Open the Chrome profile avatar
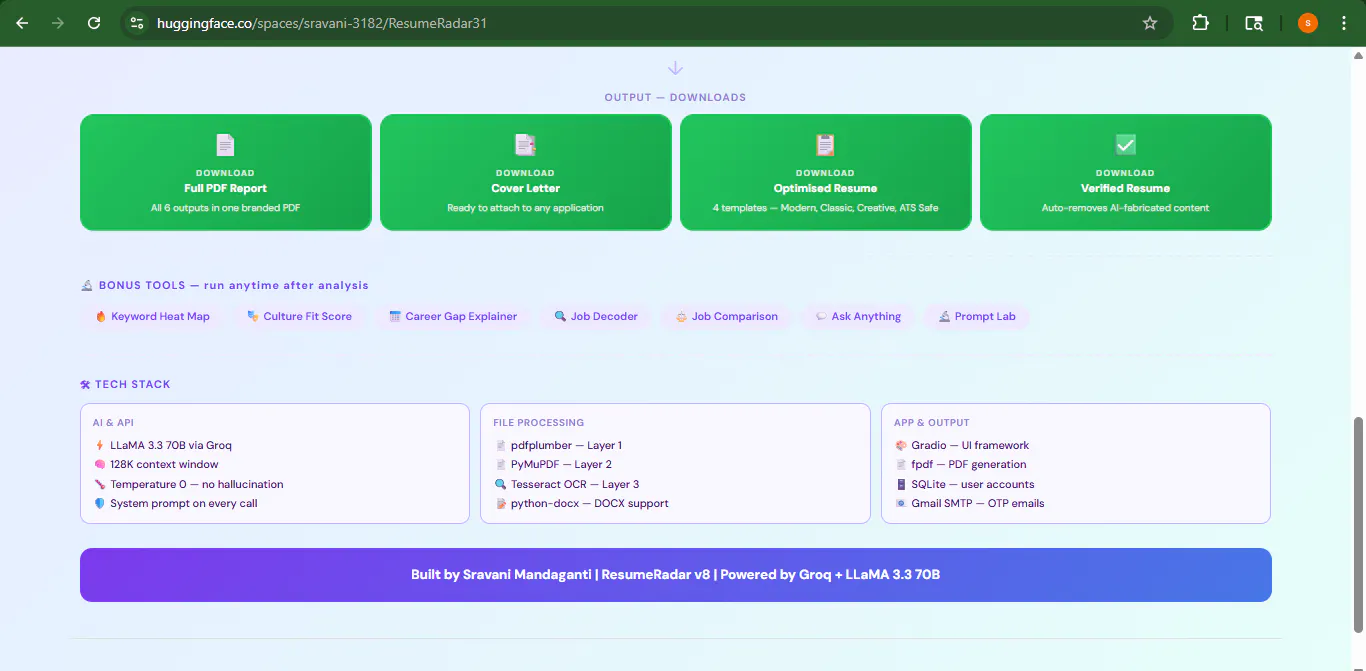 1308,23
